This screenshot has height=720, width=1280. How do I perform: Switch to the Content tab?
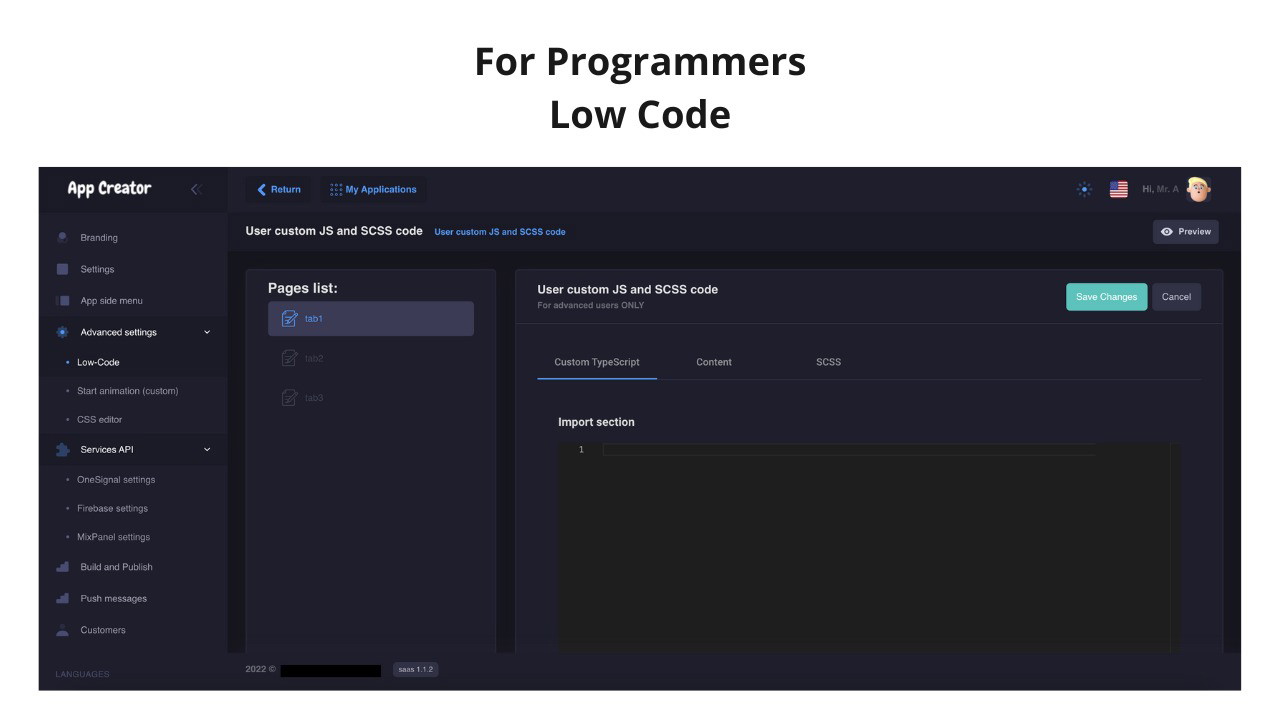[x=714, y=362]
